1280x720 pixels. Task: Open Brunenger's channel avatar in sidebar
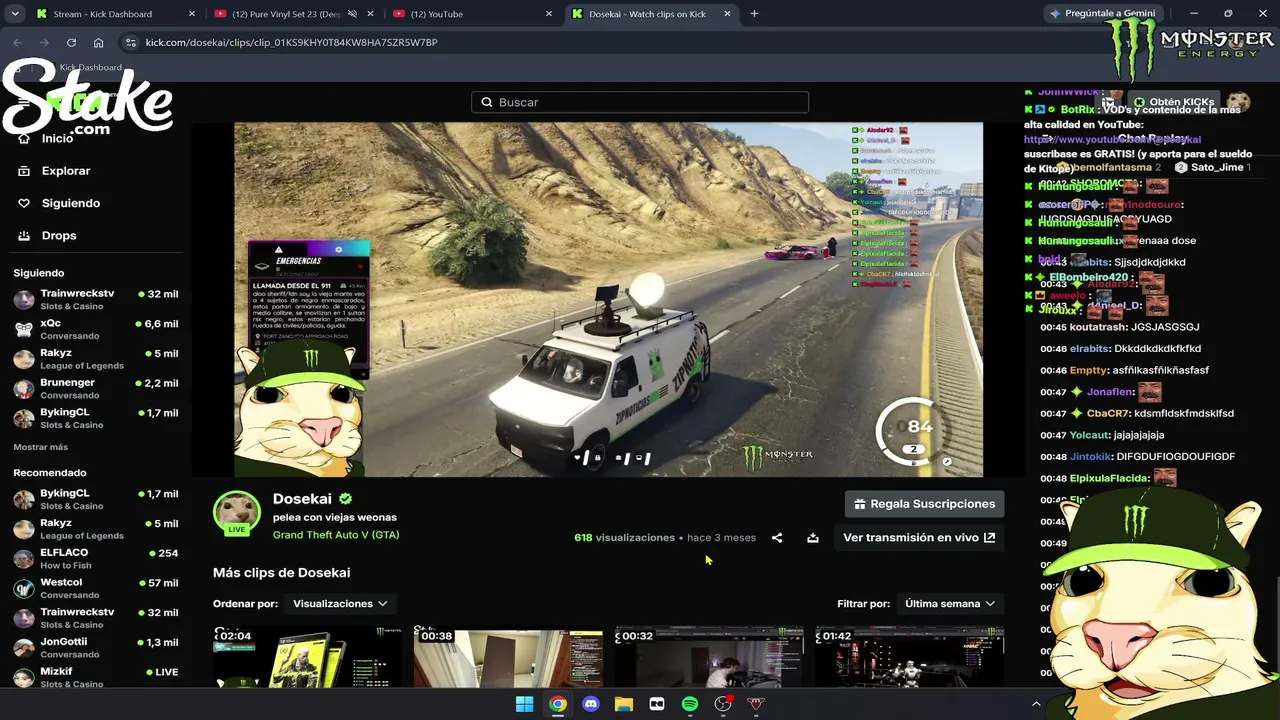point(24,389)
